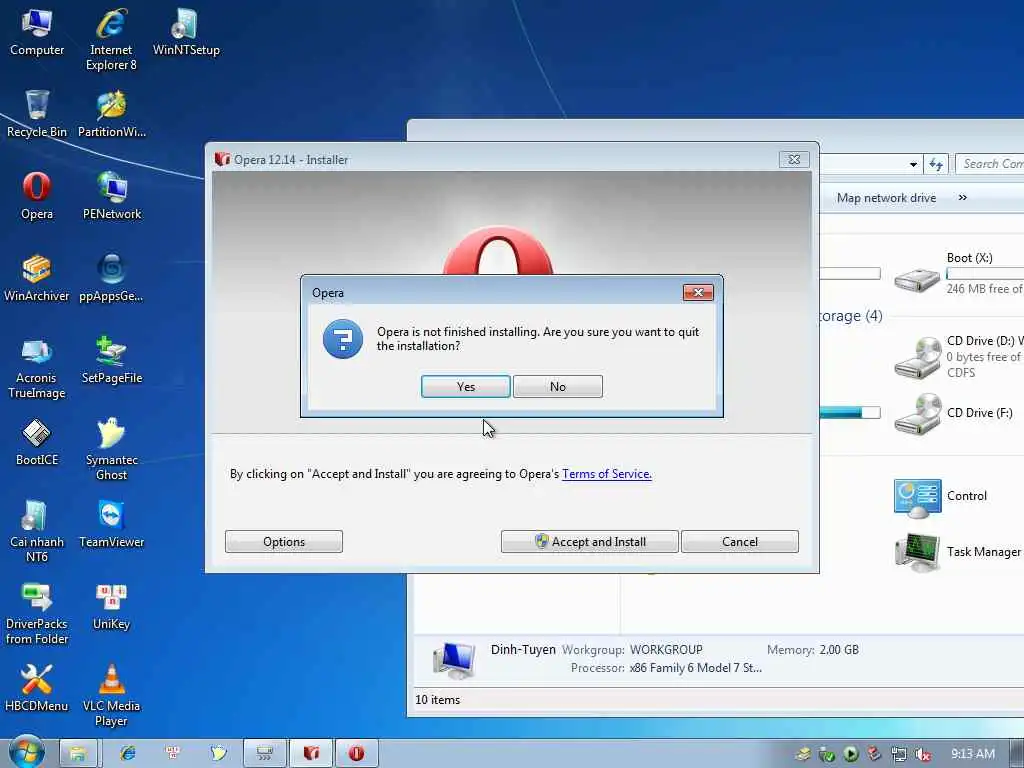
Task: Open Control item in Explorer
Action: click(941, 497)
